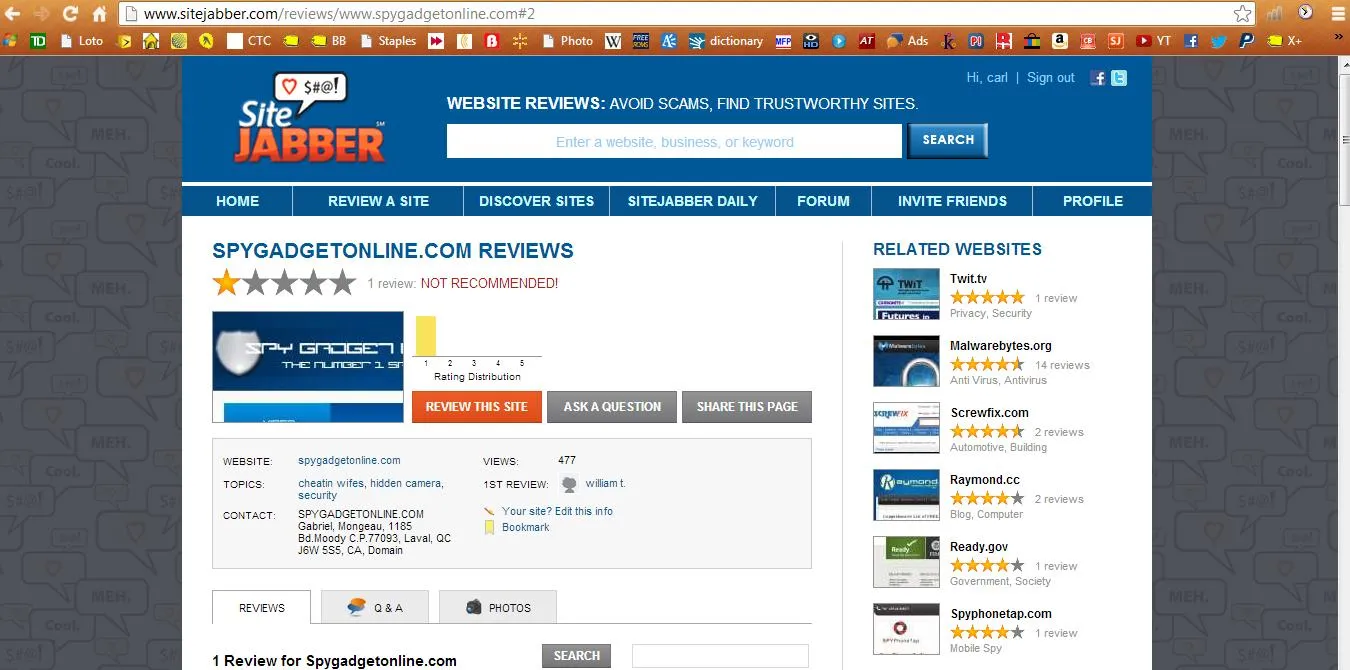
Task: Open the Facebook bookmark in bookmarks bar
Action: pyautogui.click(x=1191, y=41)
